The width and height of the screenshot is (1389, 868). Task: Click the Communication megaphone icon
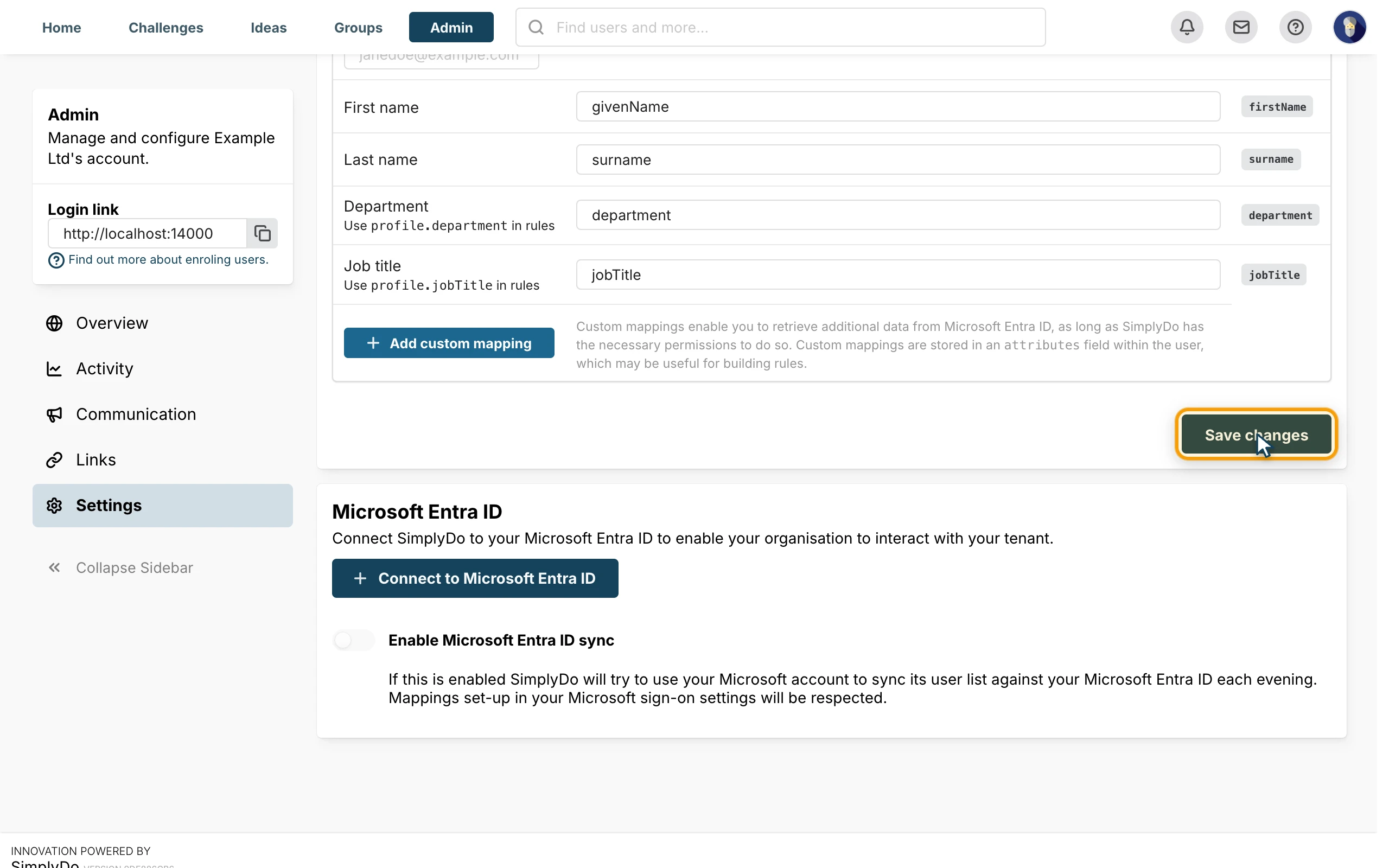tap(54, 414)
